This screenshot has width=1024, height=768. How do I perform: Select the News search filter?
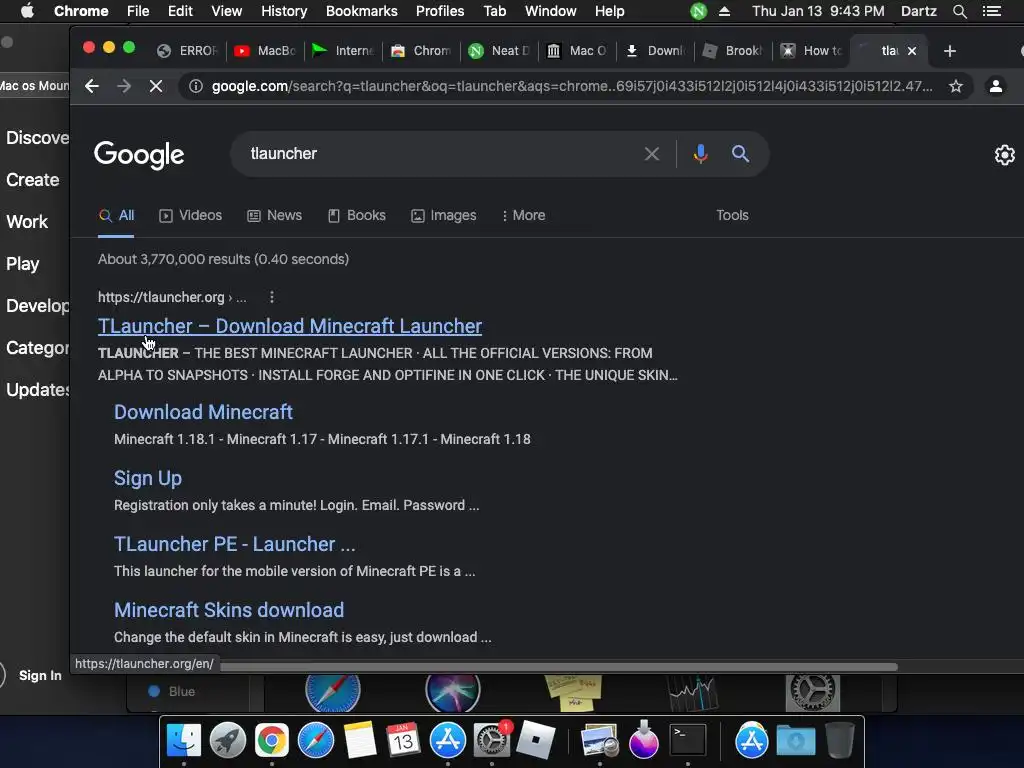(x=274, y=216)
